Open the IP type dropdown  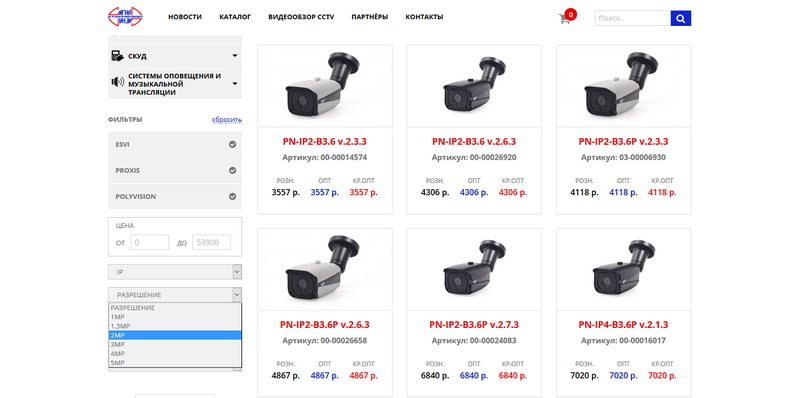point(175,272)
